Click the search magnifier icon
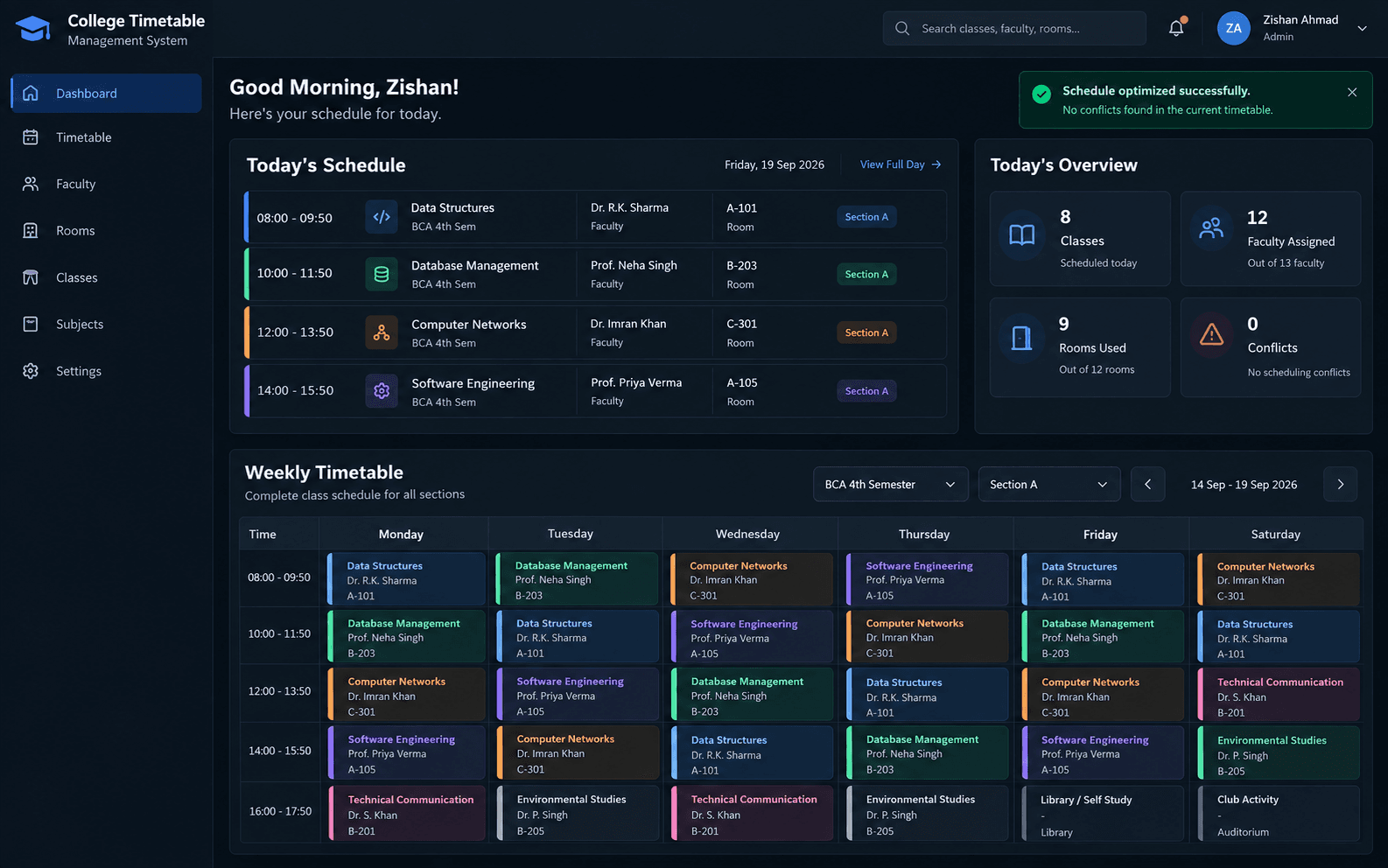The image size is (1388, 868). point(902,28)
